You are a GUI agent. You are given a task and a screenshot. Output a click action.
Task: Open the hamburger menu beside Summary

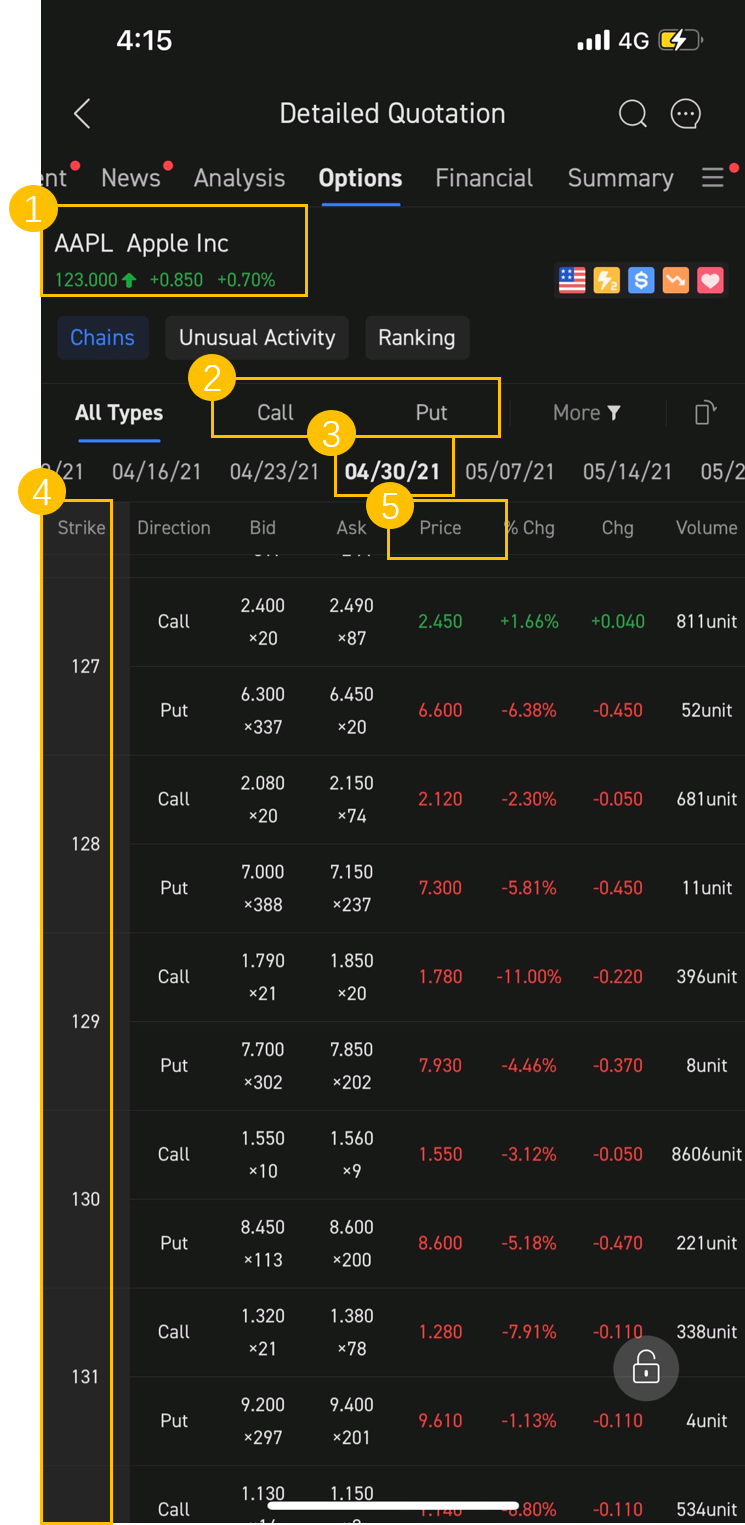712,178
